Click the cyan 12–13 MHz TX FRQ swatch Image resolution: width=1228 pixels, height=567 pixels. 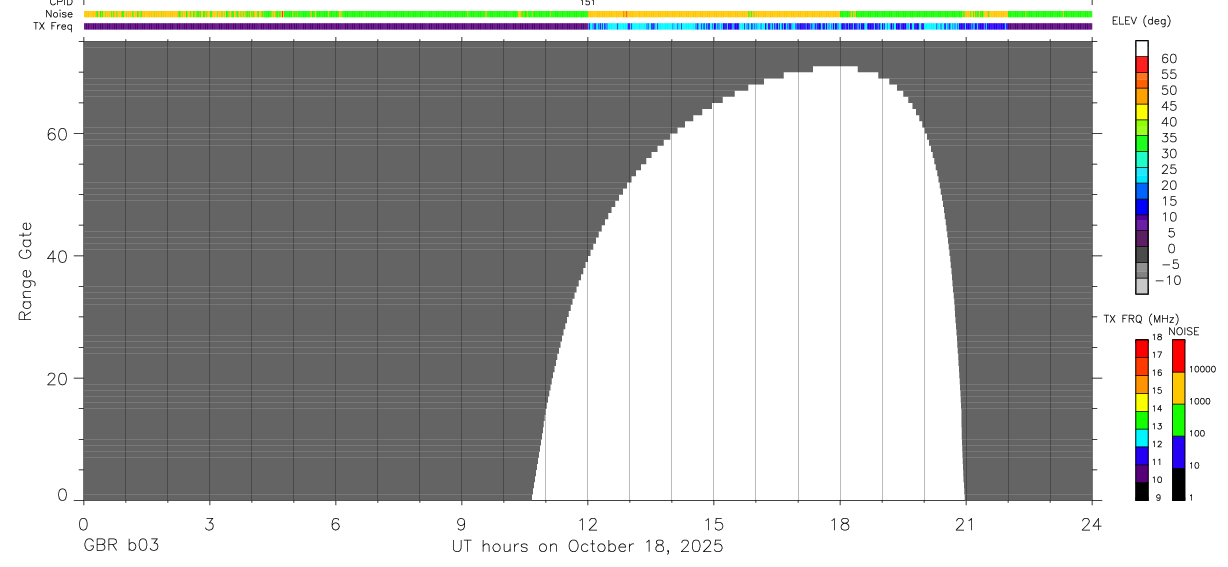coord(1141,437)
